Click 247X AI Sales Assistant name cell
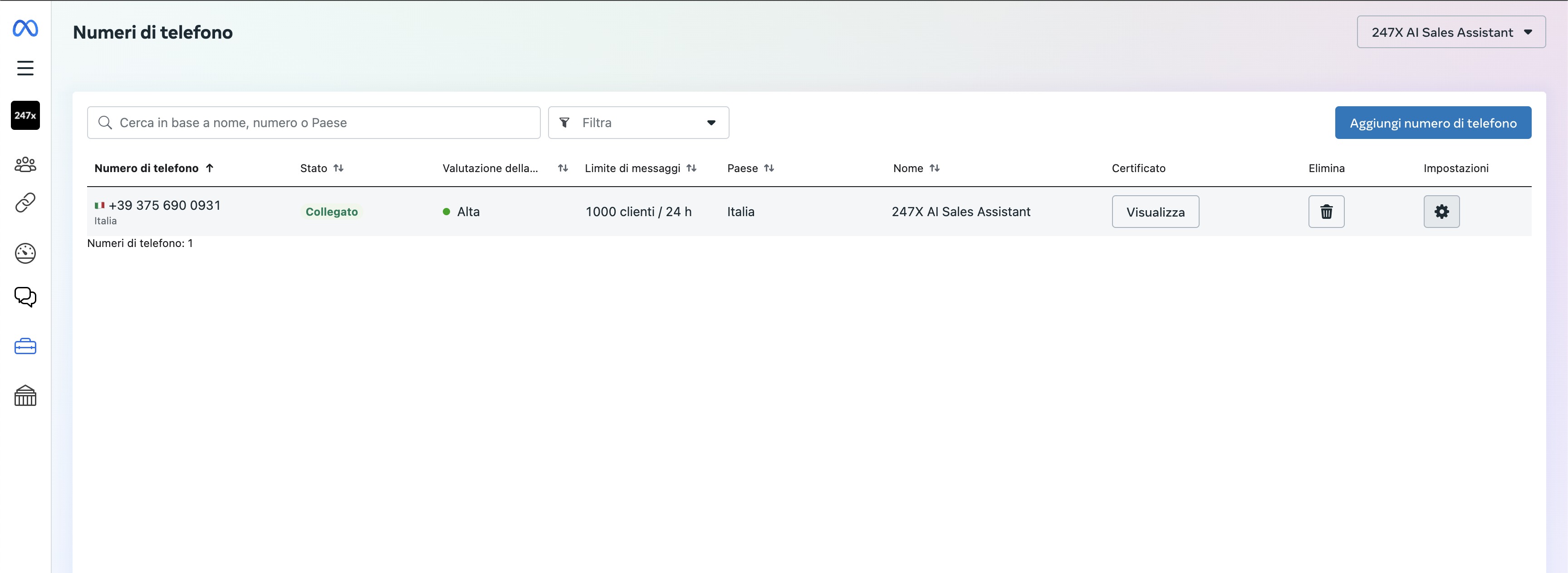 pos(961,212)
